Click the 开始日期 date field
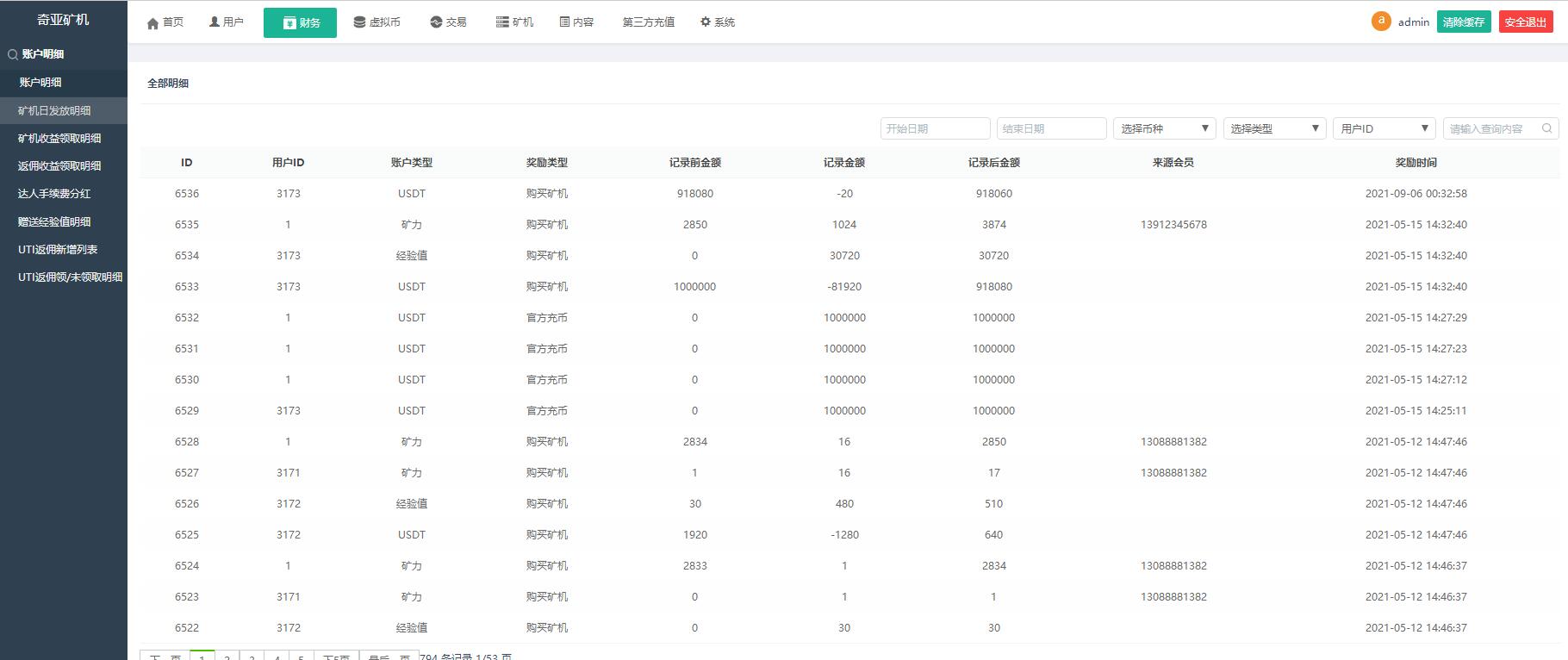 (936, 128)
